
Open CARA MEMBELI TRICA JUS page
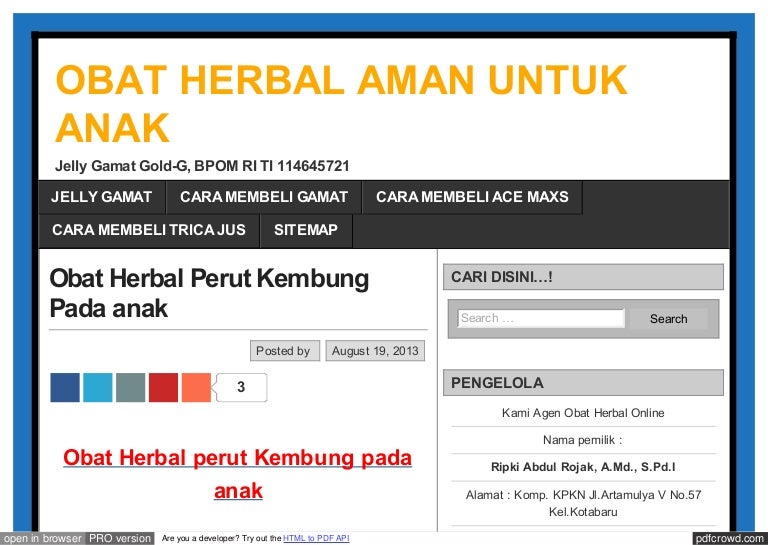(148, 230)
